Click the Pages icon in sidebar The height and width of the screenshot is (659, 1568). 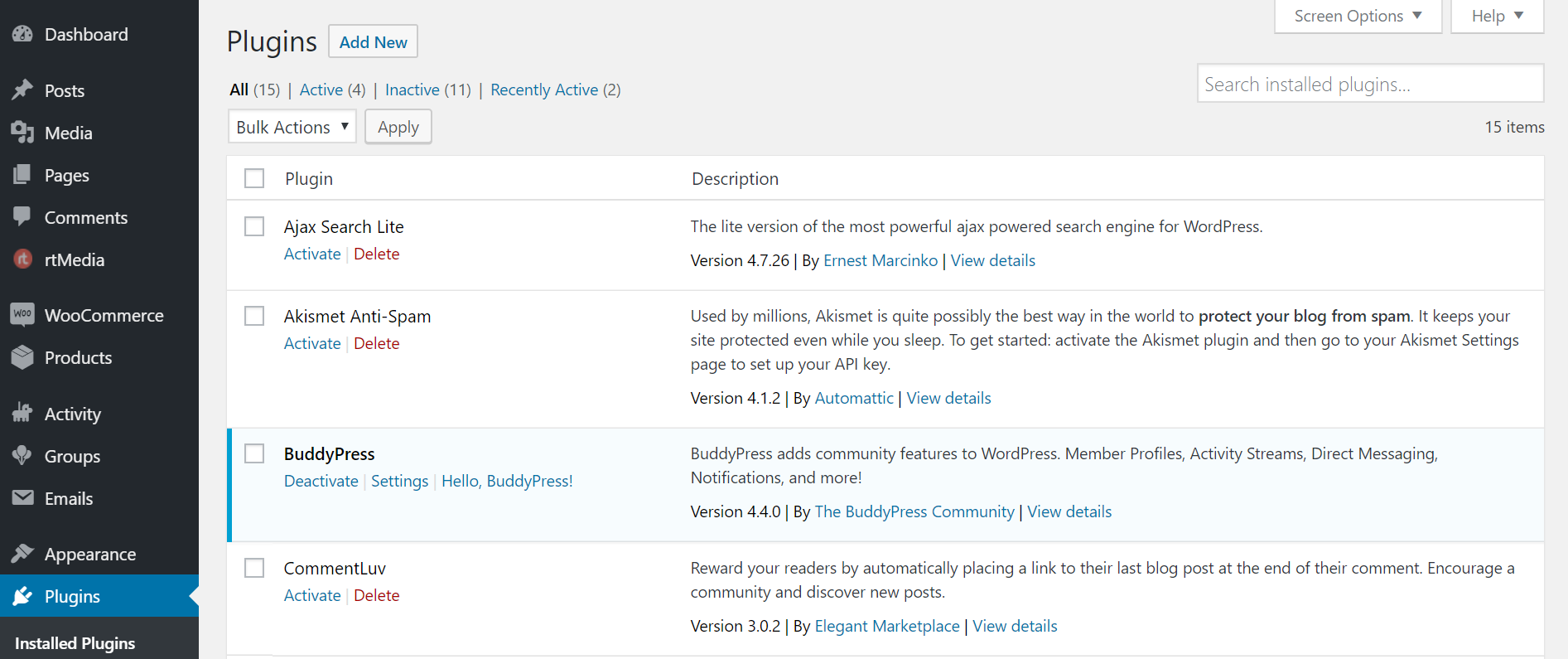click(22, 175)
